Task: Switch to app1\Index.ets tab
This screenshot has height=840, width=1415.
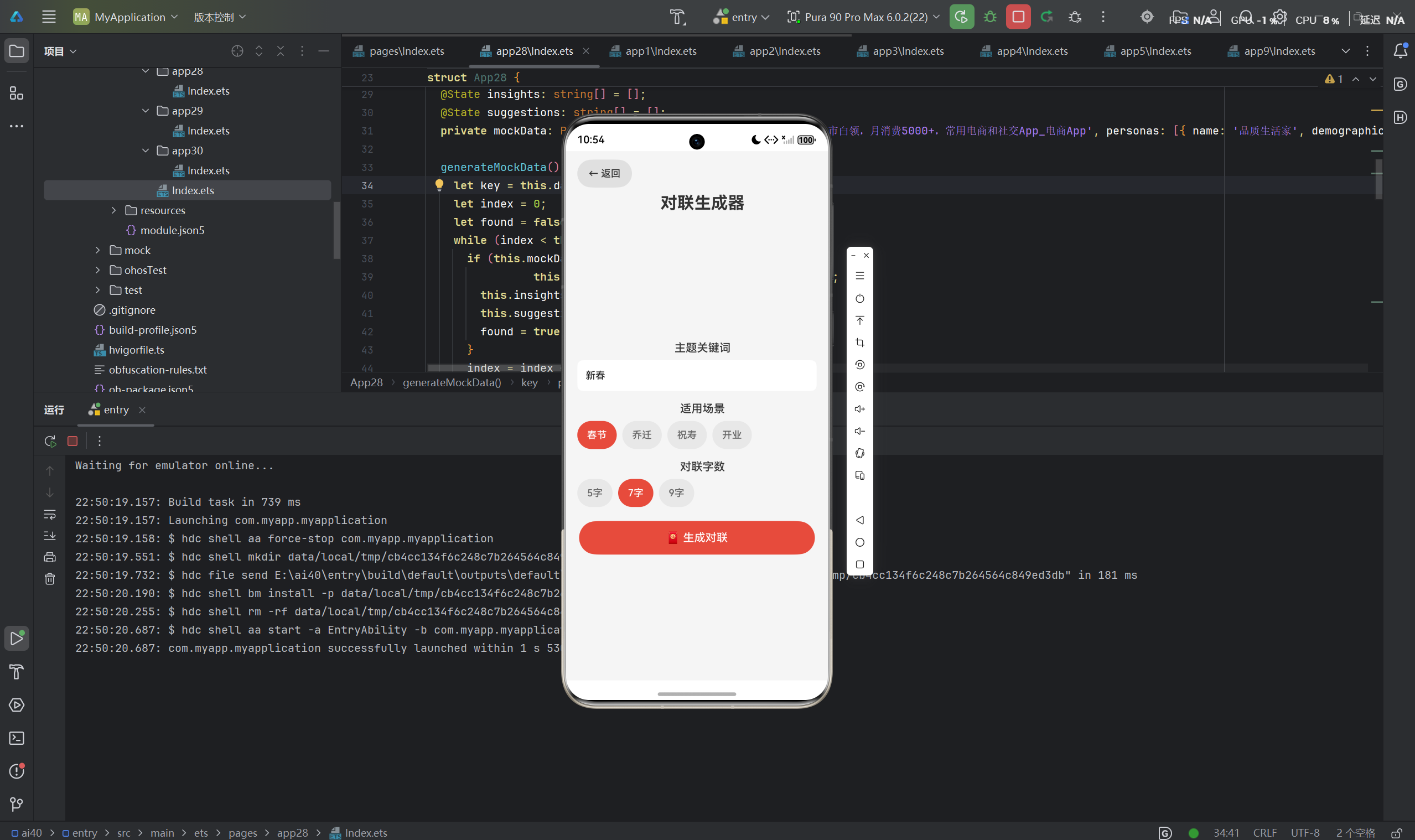Action: (x=654, y=51)
